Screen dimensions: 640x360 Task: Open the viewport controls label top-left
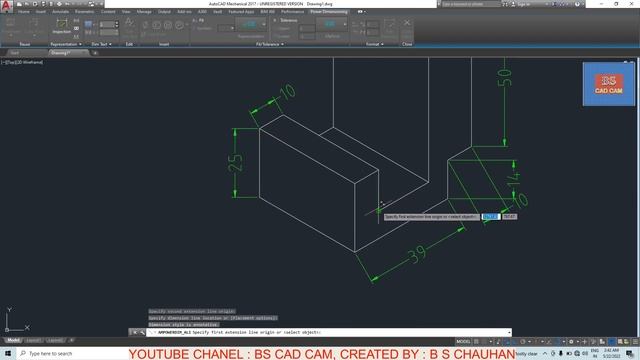click(22, 62)
